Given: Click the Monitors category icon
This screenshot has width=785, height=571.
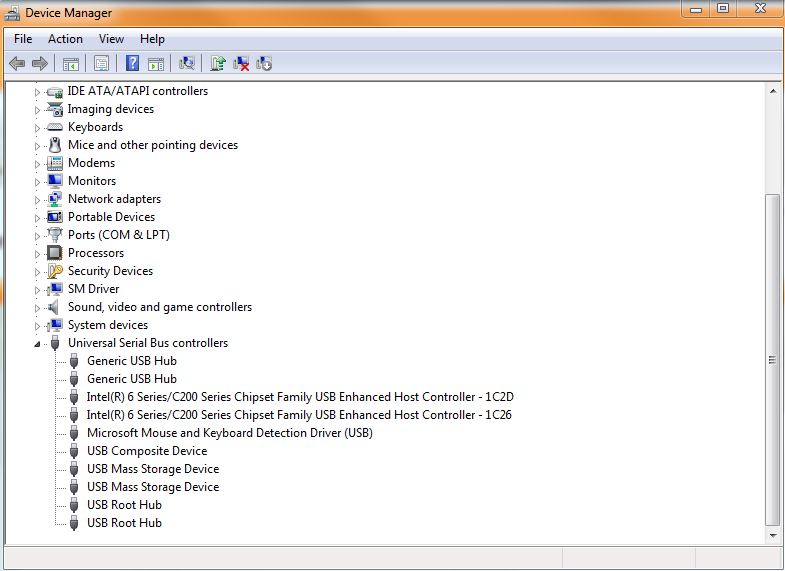Looking at the screenshot, I should (55, 181).
